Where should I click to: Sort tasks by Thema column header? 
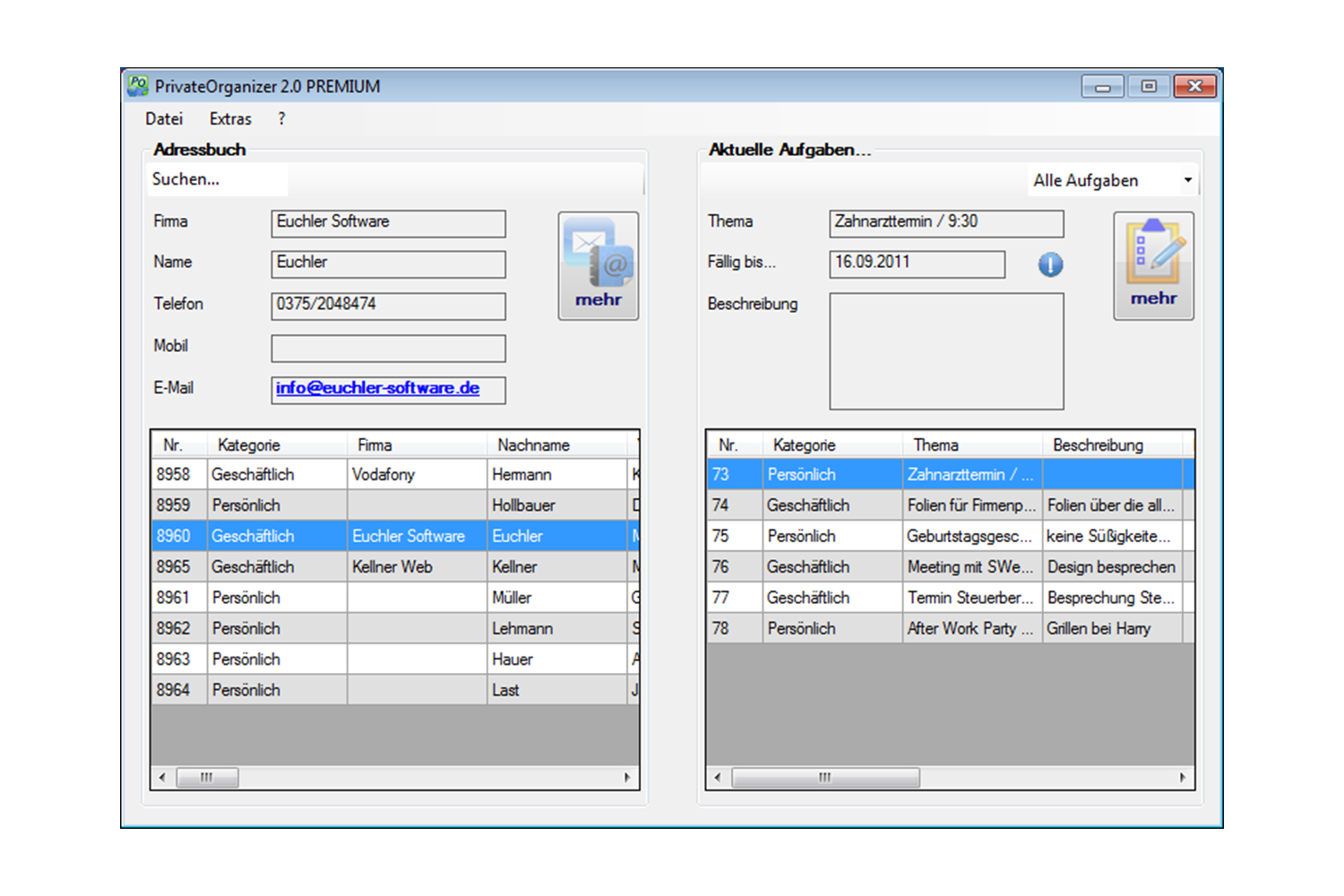(935, 445)
